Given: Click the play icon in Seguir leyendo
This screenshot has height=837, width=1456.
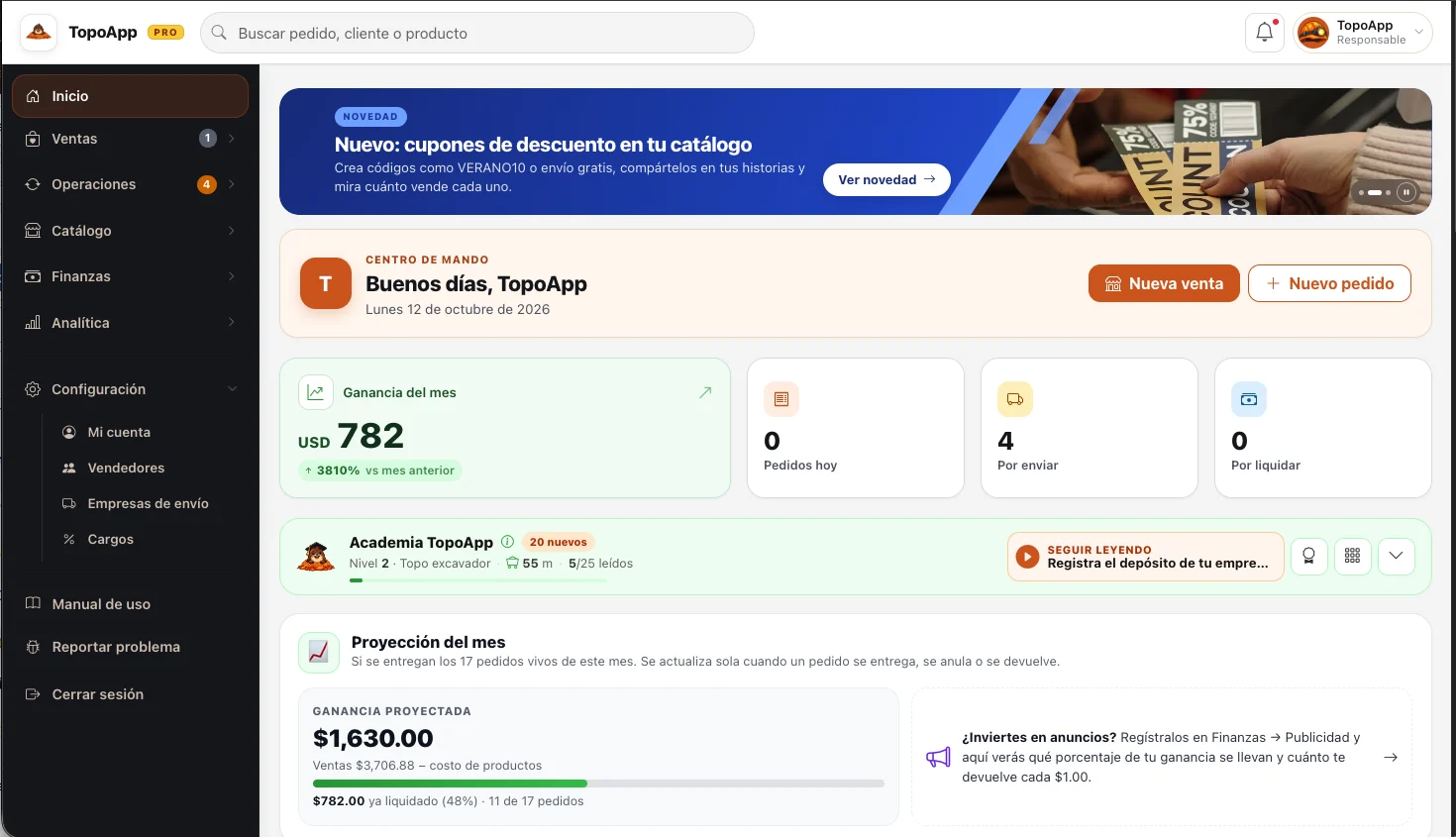Looking at the screenshot, I should pos(1028,557).
